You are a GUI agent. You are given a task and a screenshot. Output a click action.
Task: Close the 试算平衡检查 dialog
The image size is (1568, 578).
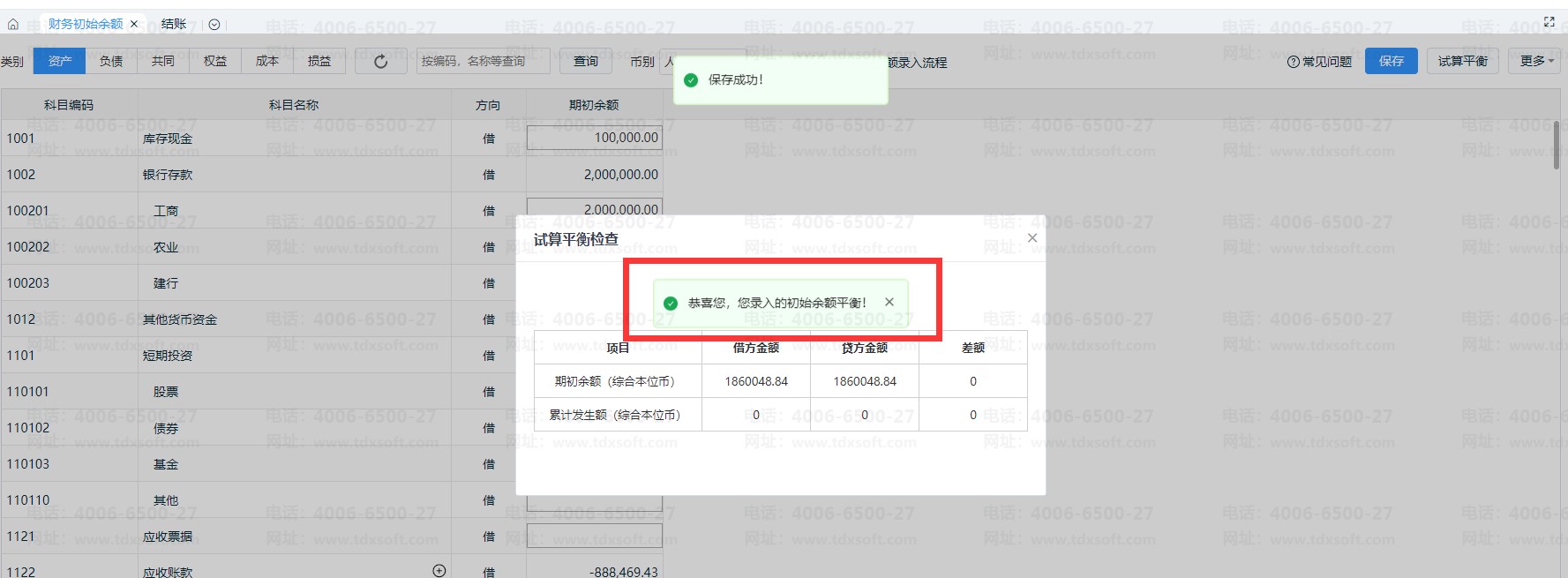point(1032,238)
